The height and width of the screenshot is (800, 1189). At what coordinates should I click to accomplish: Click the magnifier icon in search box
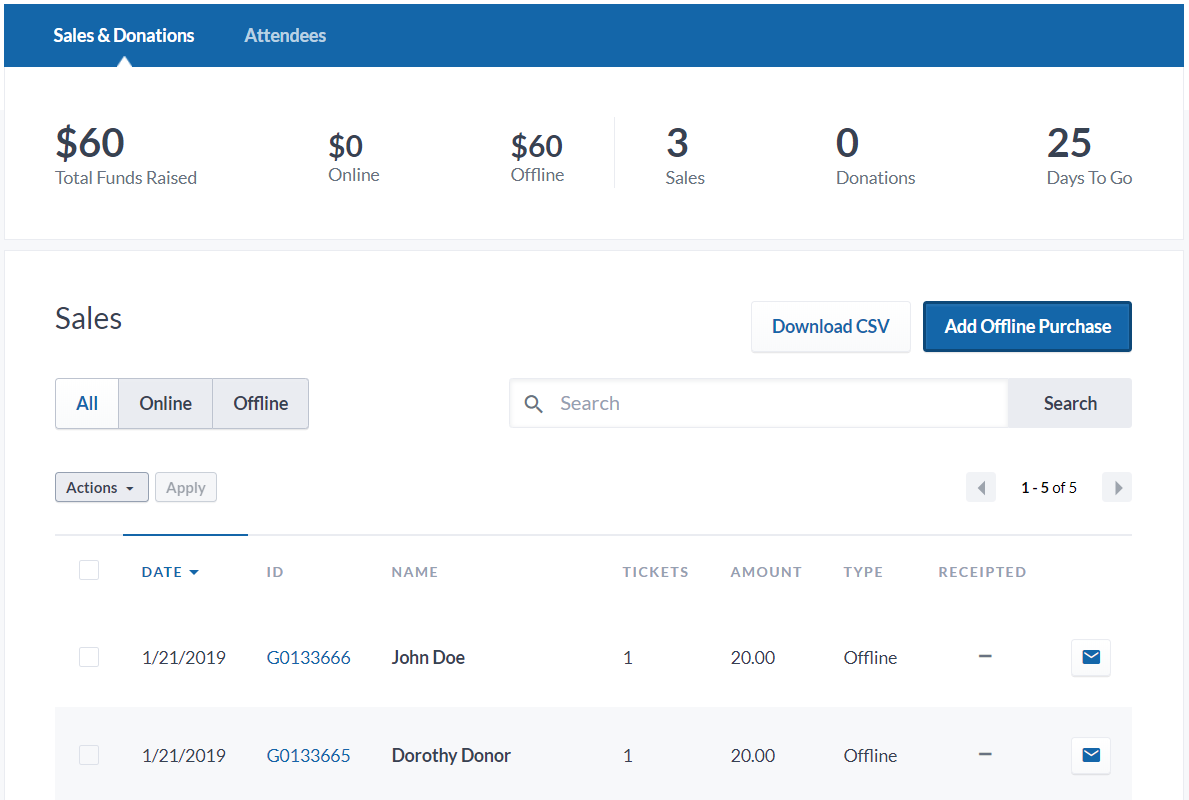click(x=534, y=404)
